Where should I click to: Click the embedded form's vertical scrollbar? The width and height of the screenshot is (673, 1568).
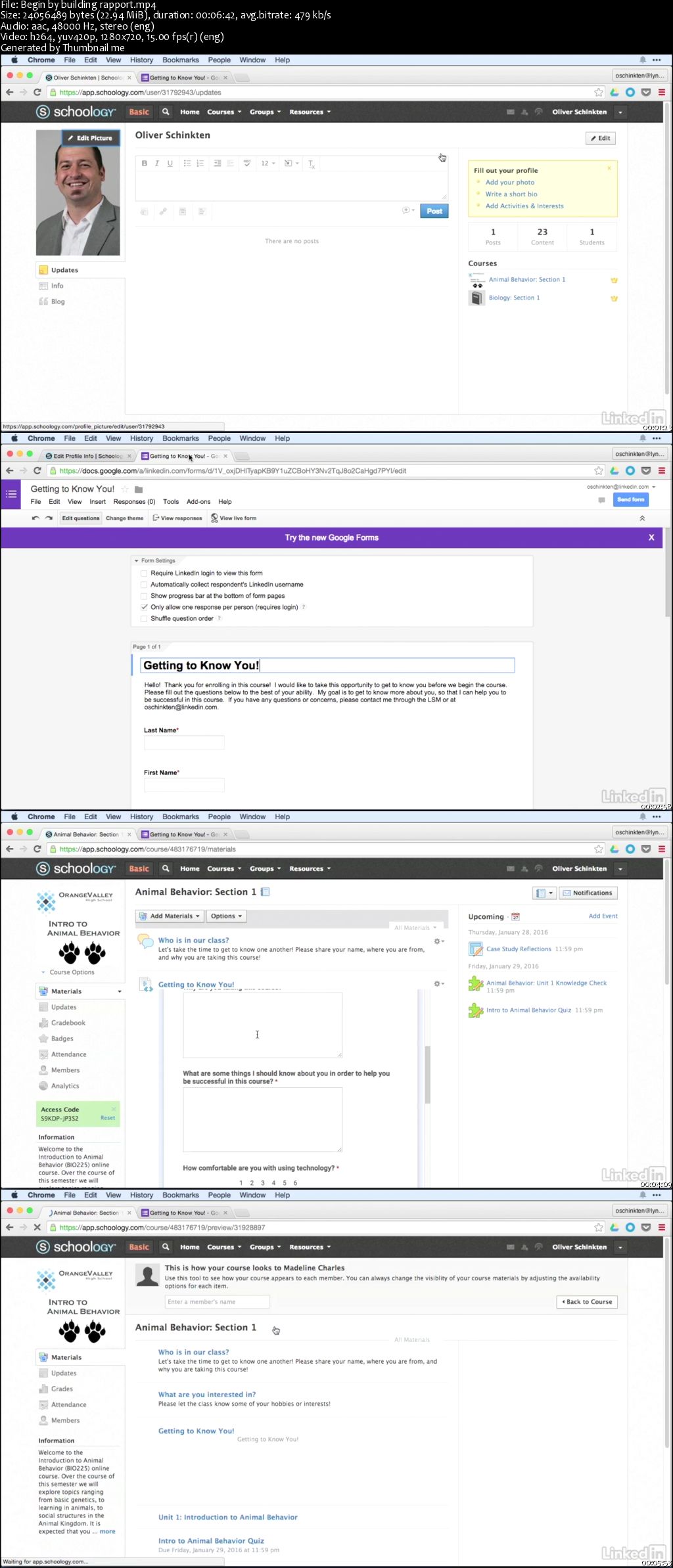pos(428,1074)
